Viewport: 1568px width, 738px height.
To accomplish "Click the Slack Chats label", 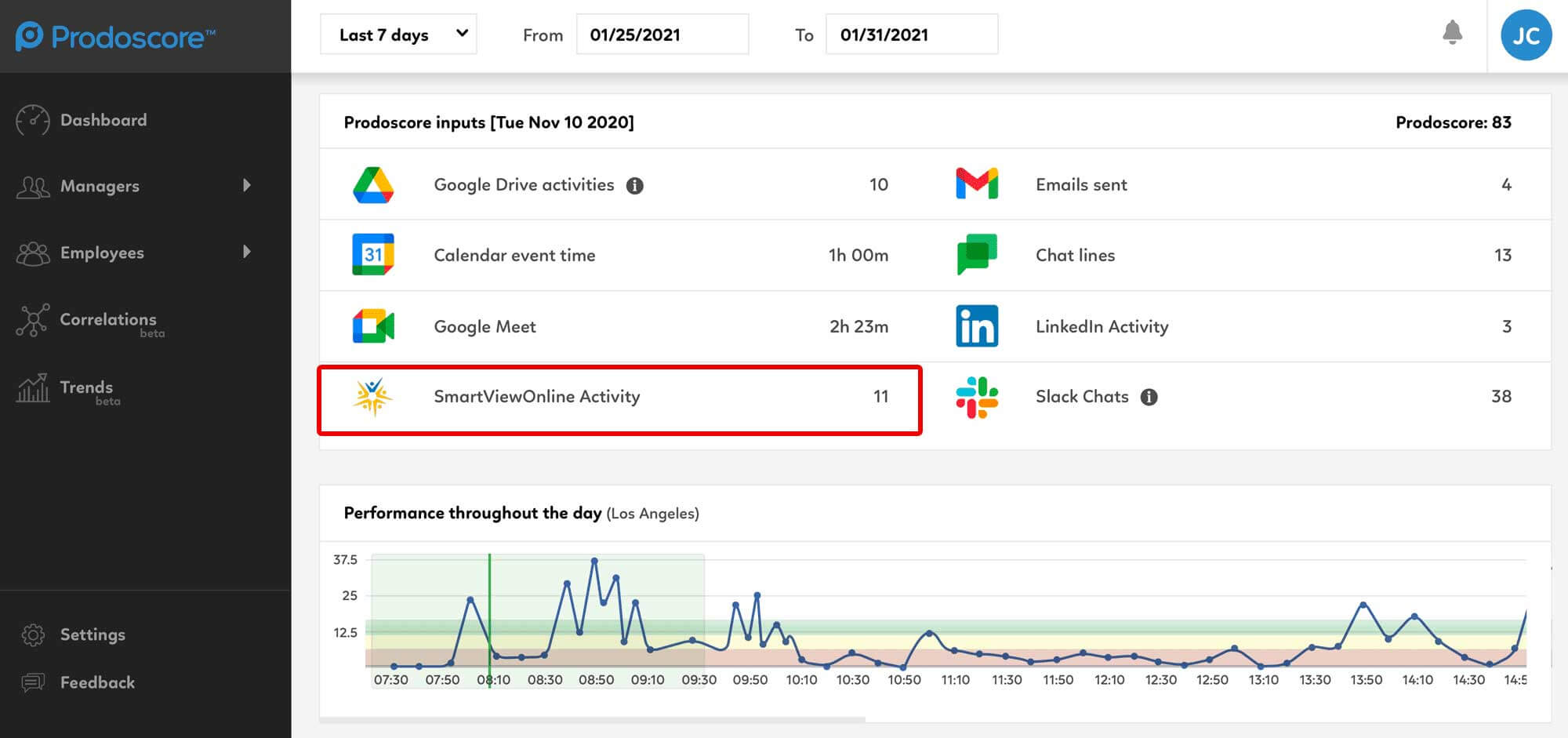I will point(1082,397).
